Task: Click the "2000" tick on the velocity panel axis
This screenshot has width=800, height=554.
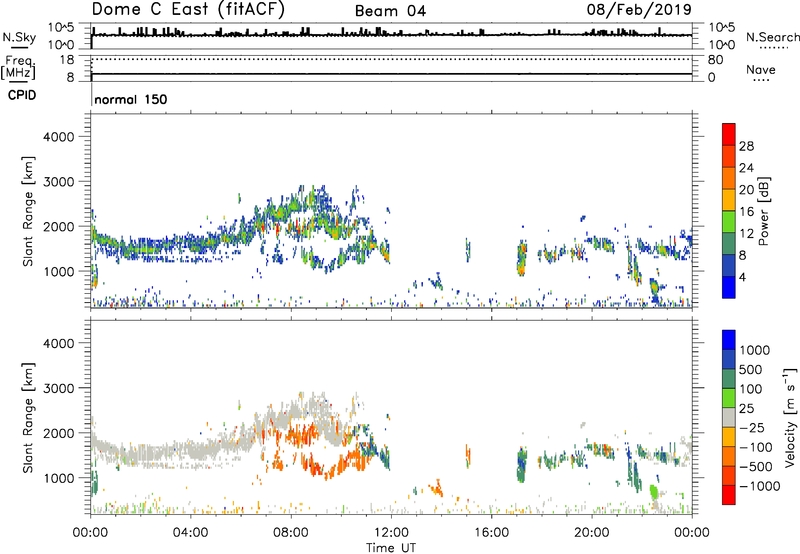Action: 58,433
